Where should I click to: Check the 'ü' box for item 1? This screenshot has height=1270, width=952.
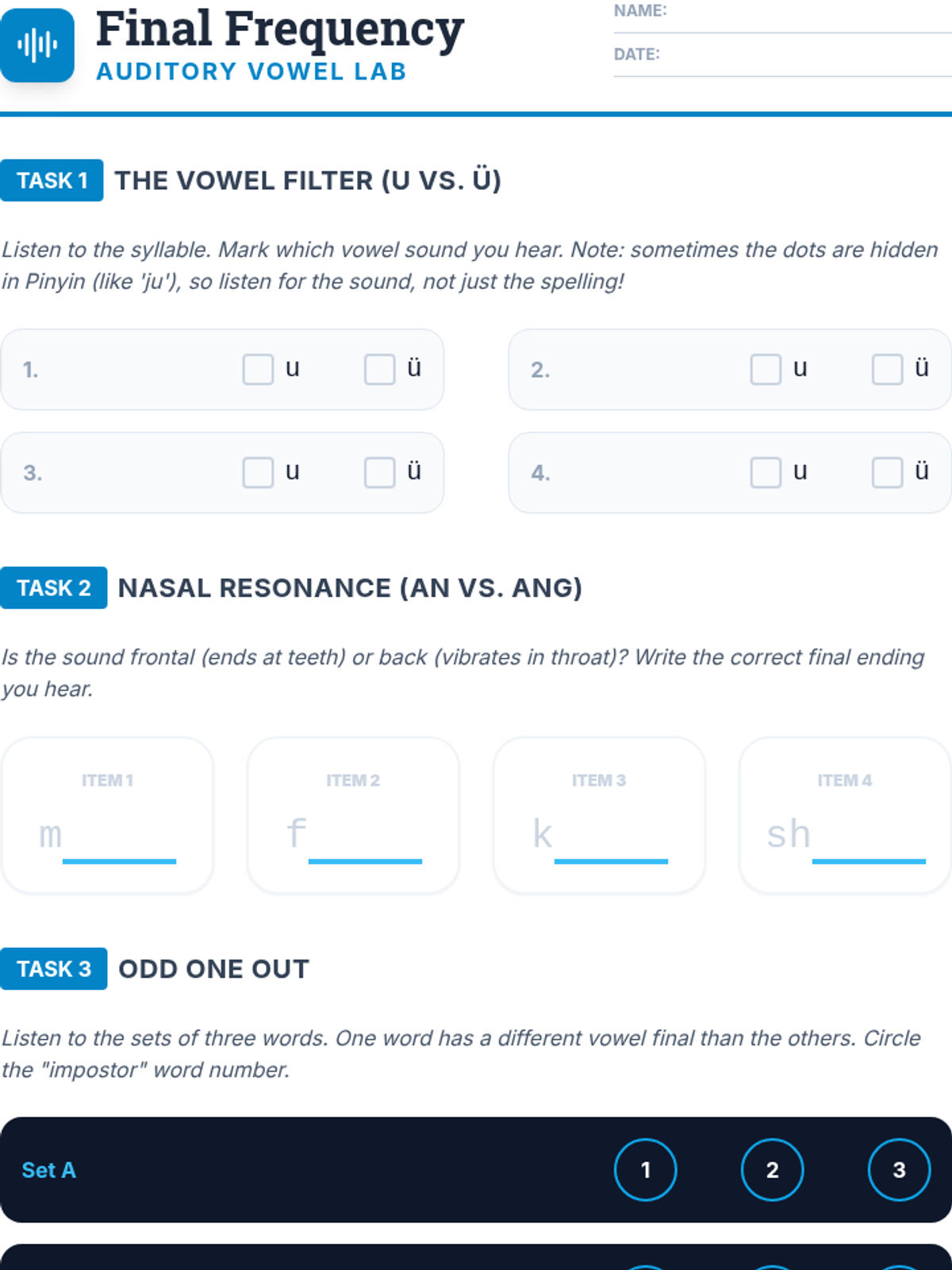379,369
